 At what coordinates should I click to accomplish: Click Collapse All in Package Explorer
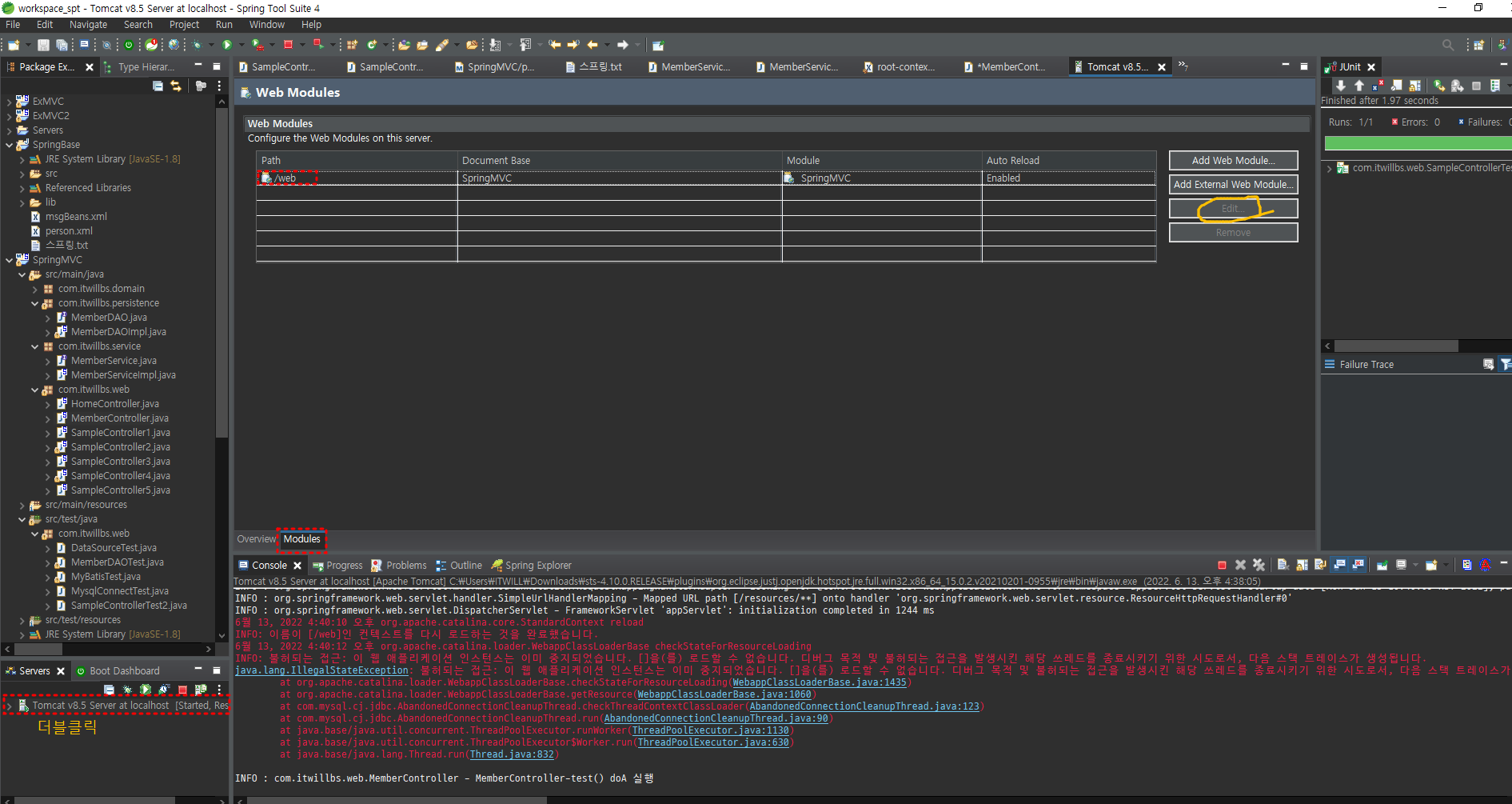[158, 86]
